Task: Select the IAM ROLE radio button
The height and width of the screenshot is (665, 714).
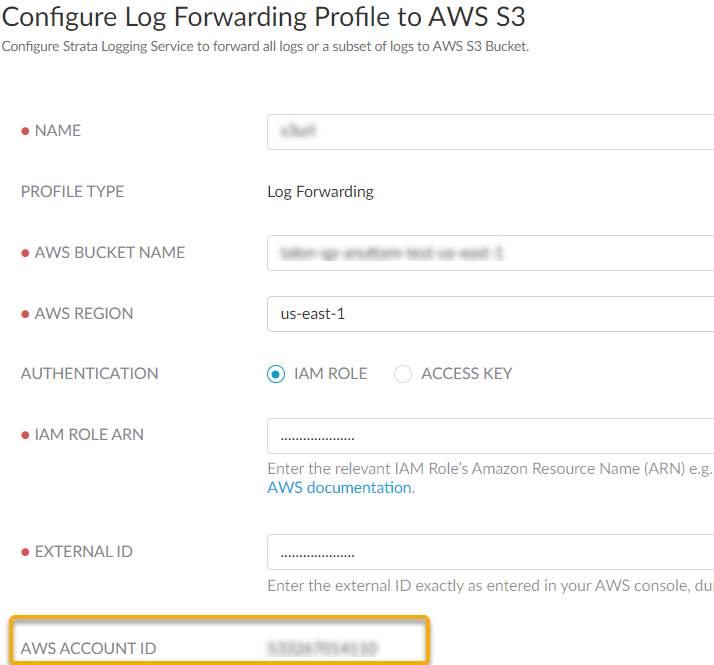Action: tap(277, 374)
